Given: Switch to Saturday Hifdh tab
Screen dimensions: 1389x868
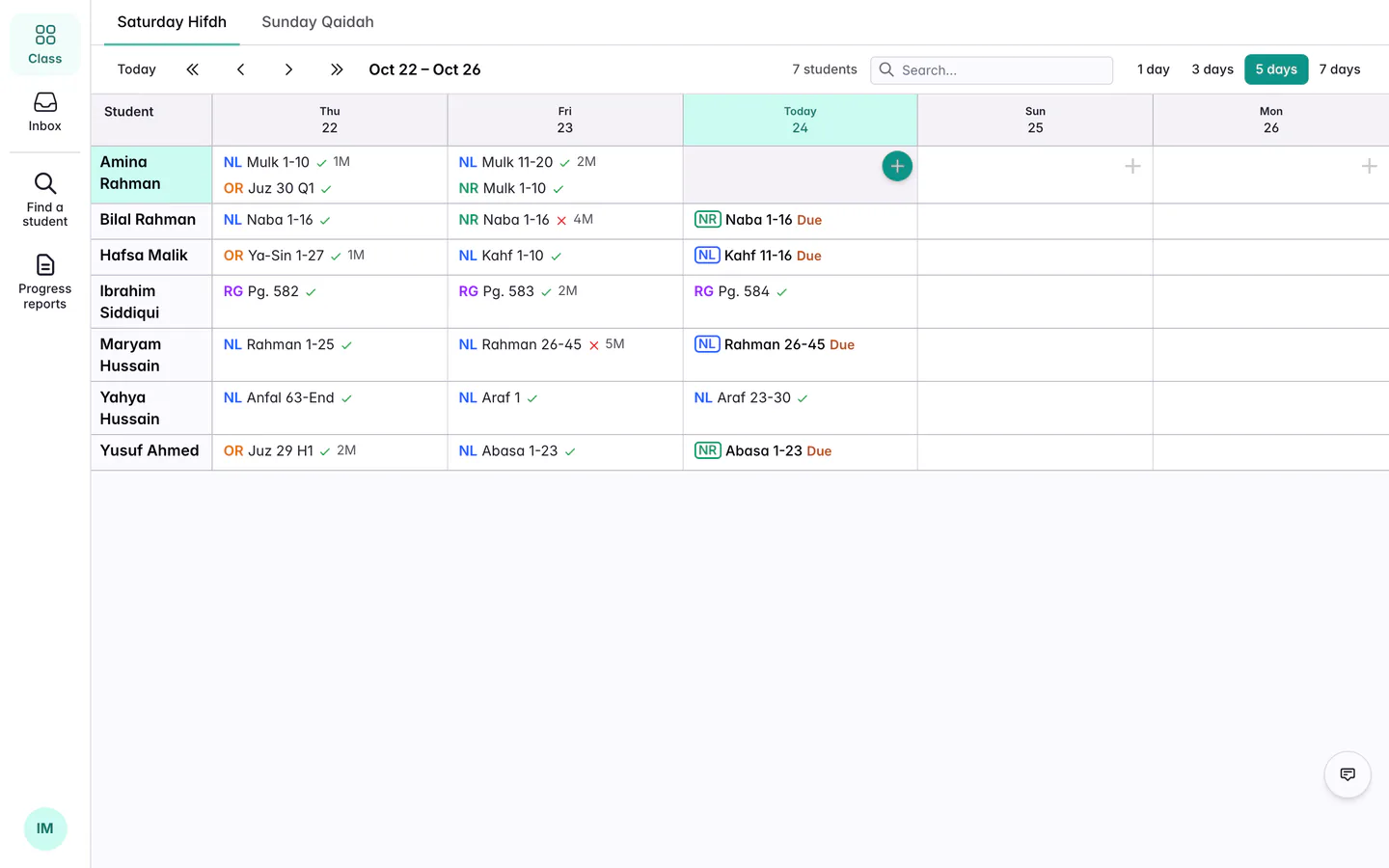Looking at the screenshot, I should point(172,22).
